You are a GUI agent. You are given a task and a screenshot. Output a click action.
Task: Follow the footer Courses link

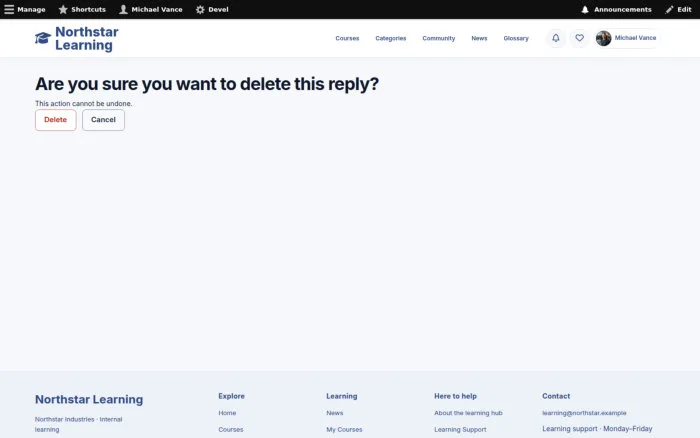pyautogui.click(x=231, y=430)
